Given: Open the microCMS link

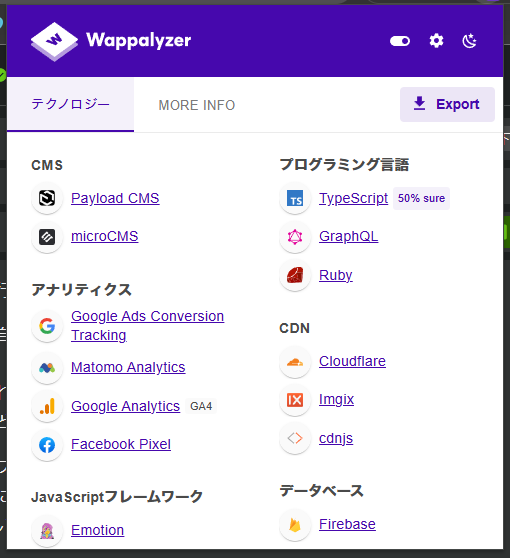Looking at the screenshot, I should tap(105, 236).
